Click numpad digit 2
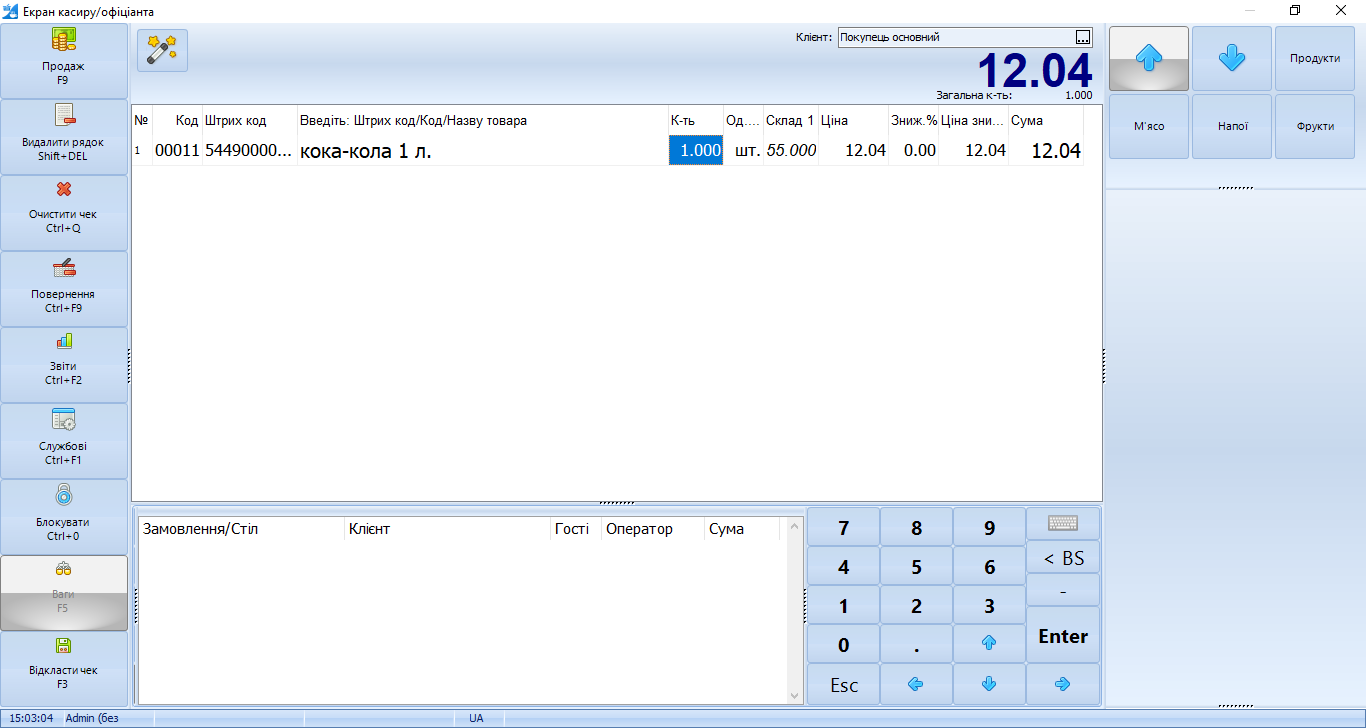1366x728 pixels. coord(916,606)
